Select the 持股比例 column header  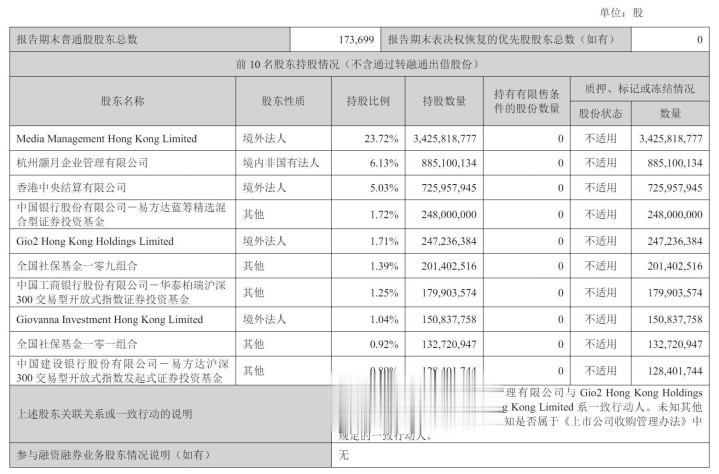coord(368,101)
